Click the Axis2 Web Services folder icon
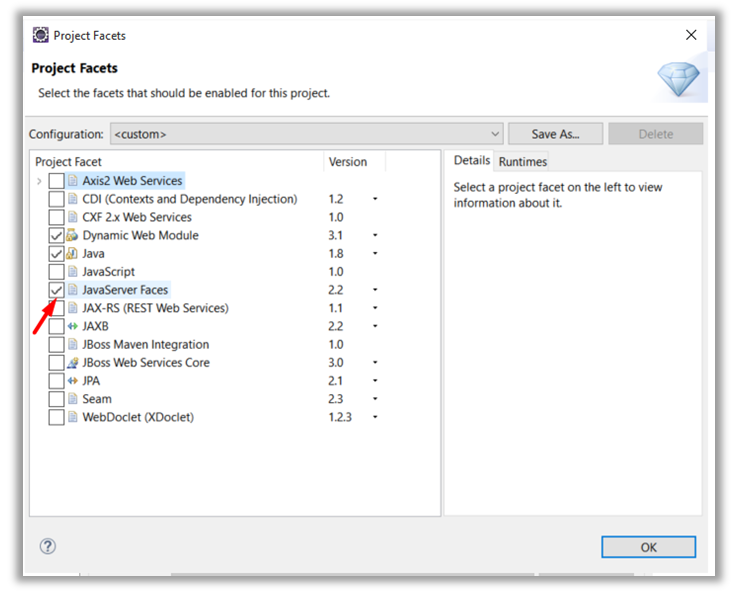The image size is (732, 597). [x=72, y=181]
